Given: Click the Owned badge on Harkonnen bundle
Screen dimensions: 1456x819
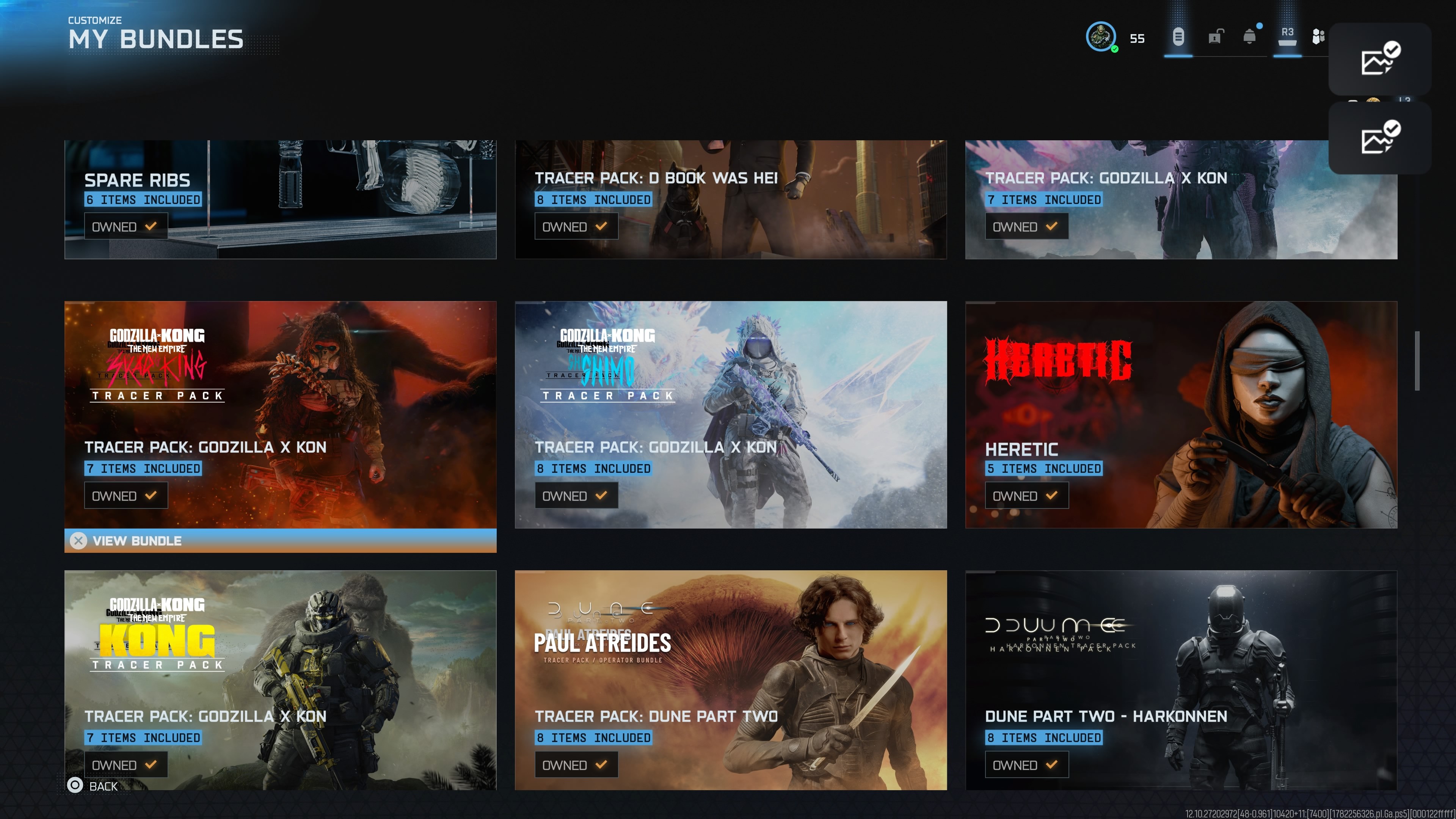Looking at the screenshot, I should coord(1027,765).
